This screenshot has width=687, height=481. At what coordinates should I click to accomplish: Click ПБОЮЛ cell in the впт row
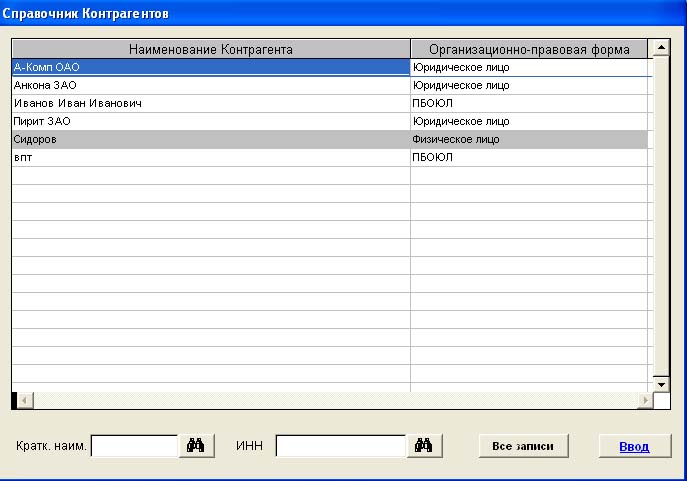coord(529,157)
